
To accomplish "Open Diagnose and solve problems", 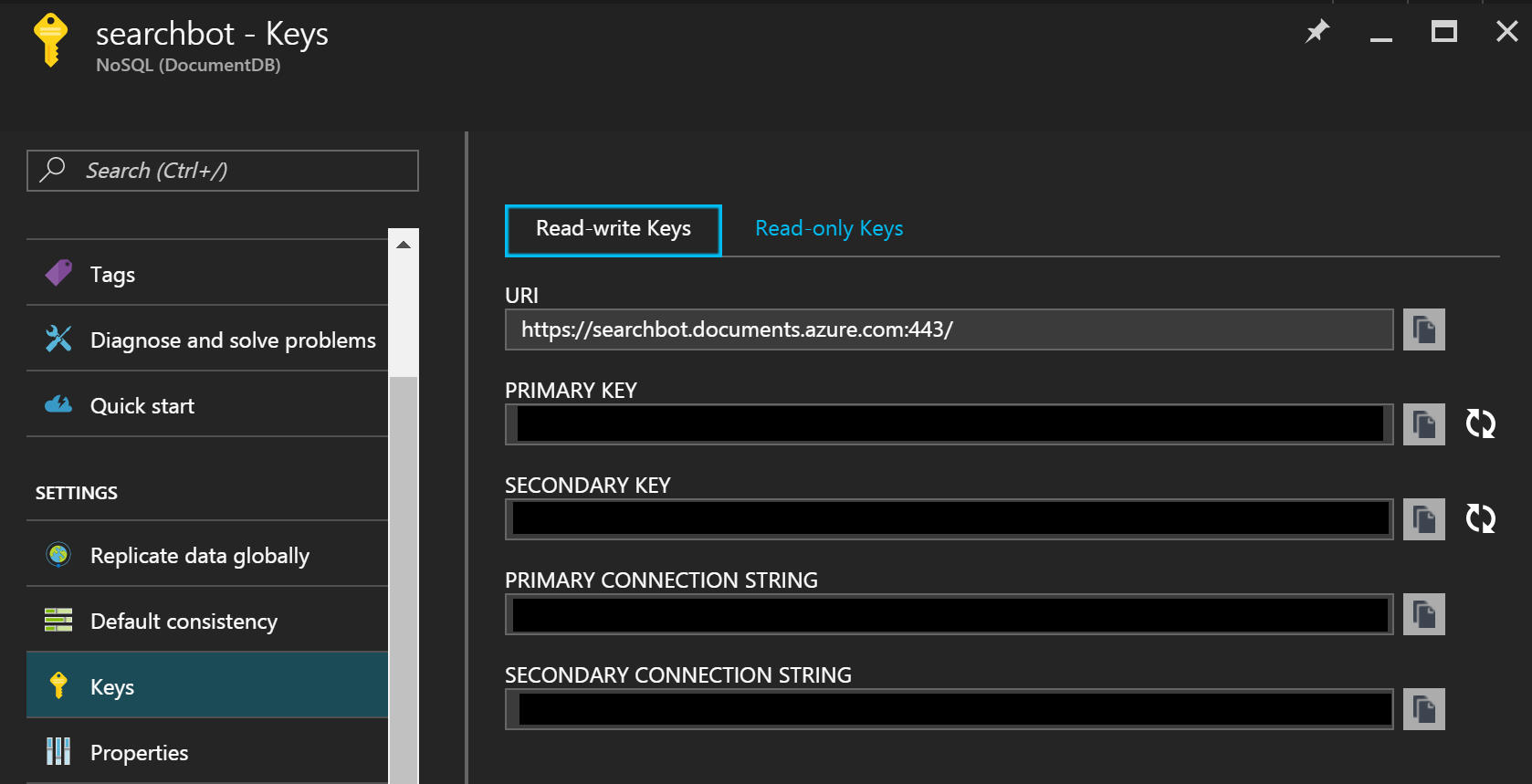I will [207, 339].
